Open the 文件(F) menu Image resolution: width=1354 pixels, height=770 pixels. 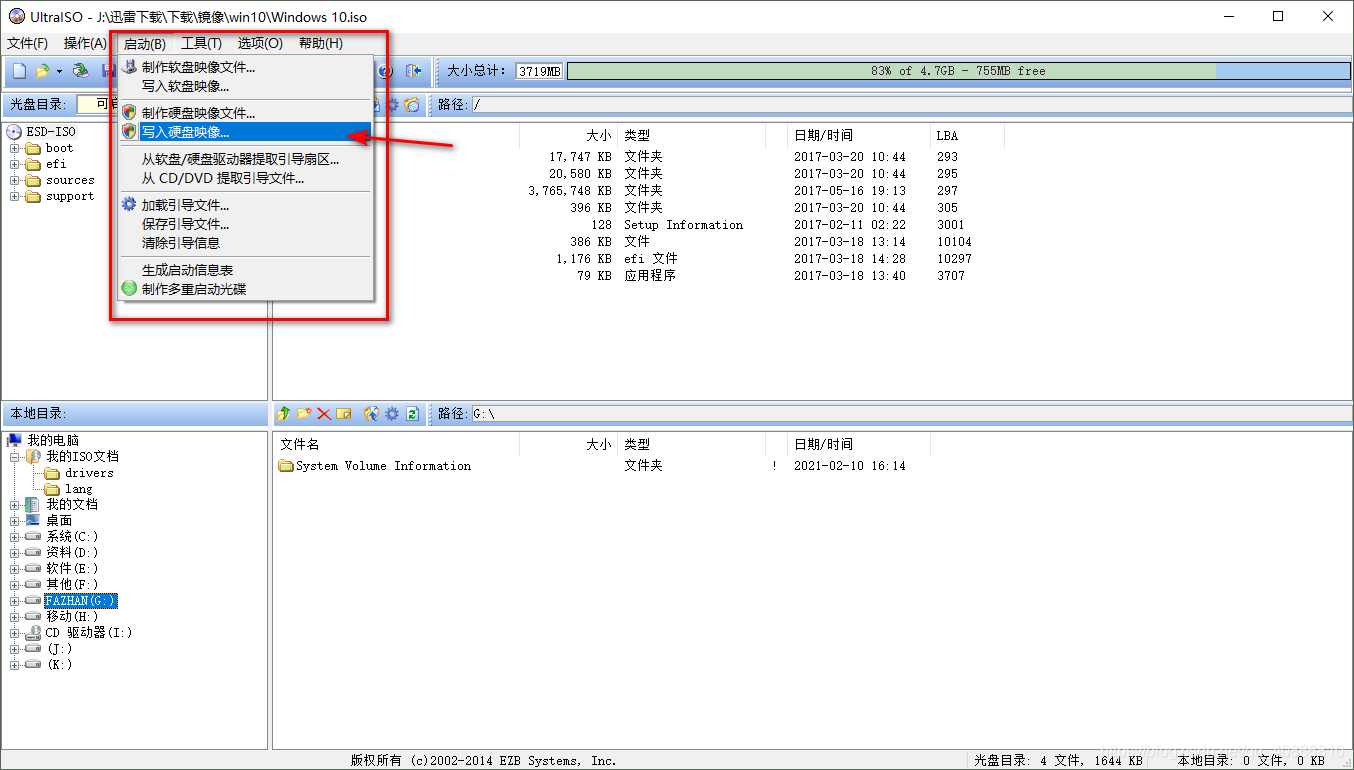coord(27,43)
